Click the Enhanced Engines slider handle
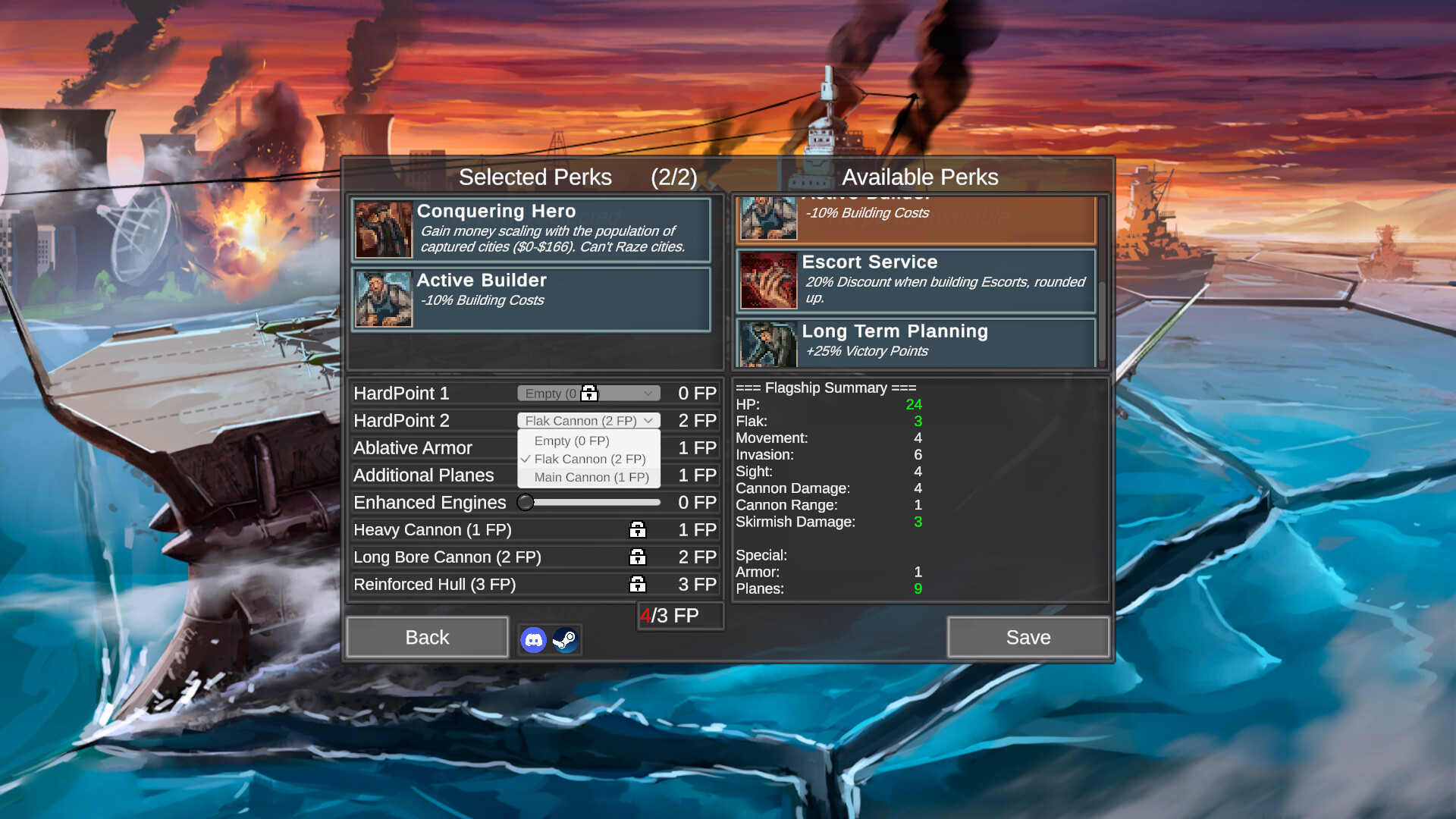This screenshot has width=1456, height=819. click(526, 502)
